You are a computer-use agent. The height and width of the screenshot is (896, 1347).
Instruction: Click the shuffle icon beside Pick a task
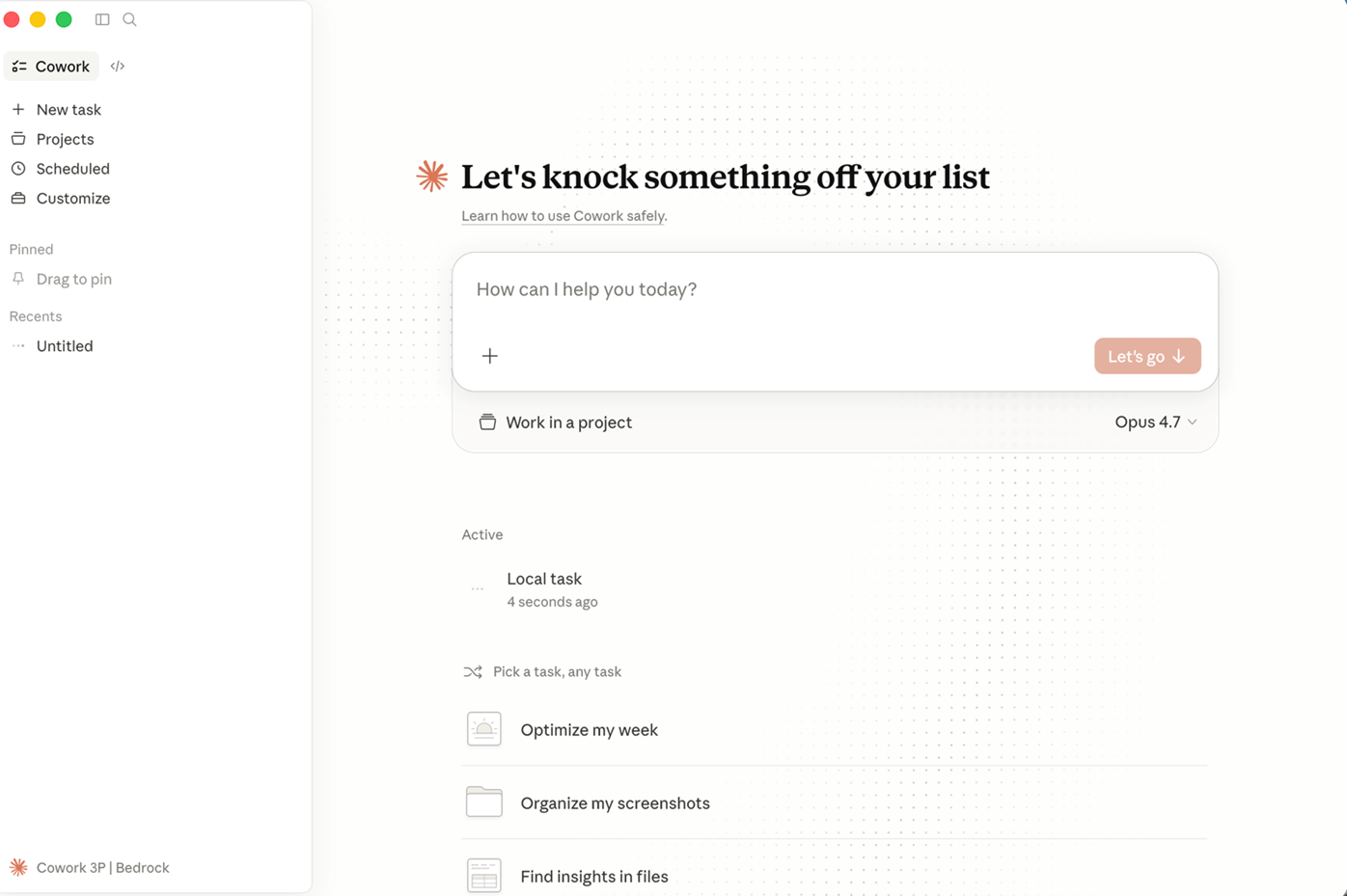[x=472, y=672]
